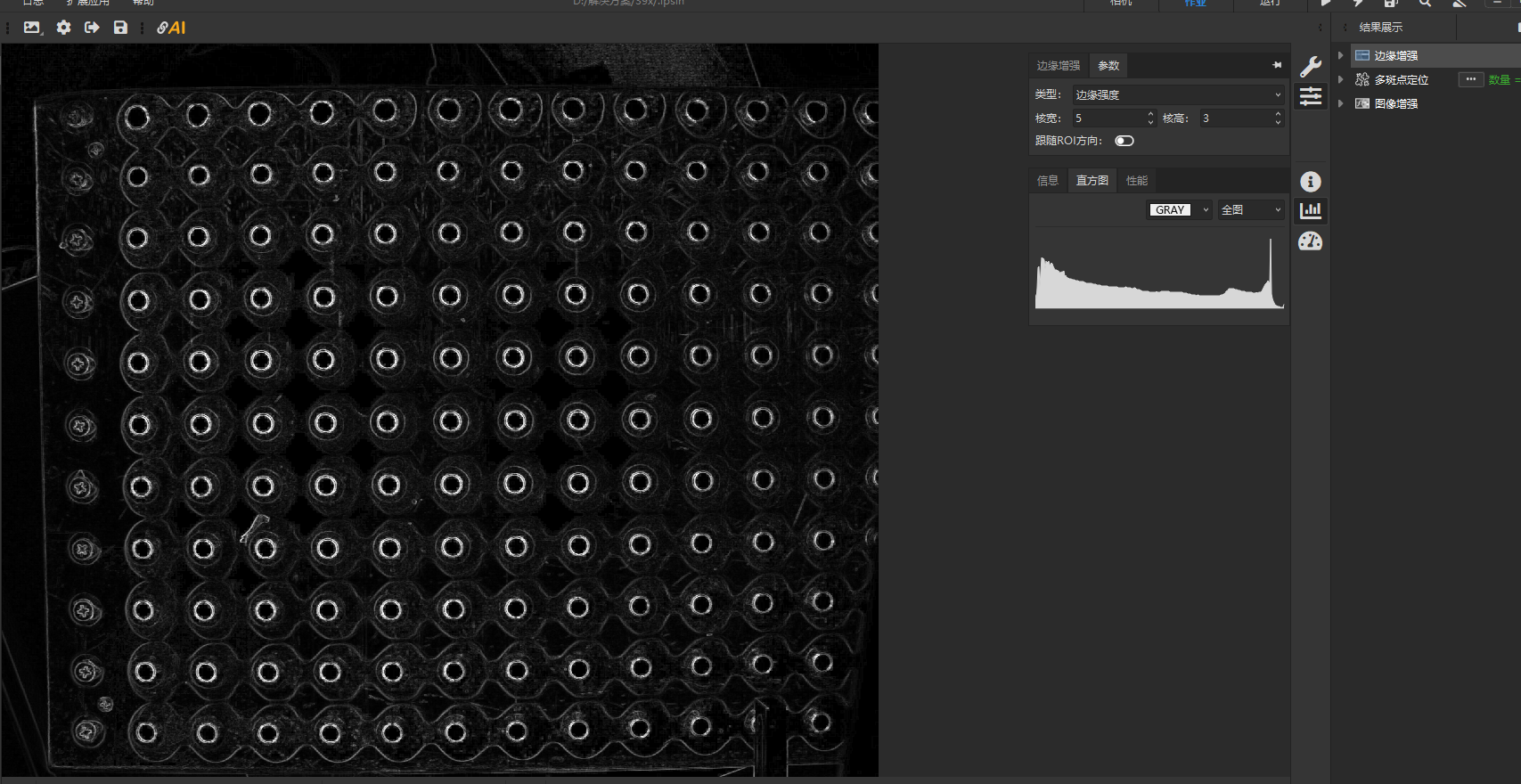Viewport: 1521px width, 784px height.
Task: Expand the 多斑点定位 tree item
Action: [x=1340, y=80]
